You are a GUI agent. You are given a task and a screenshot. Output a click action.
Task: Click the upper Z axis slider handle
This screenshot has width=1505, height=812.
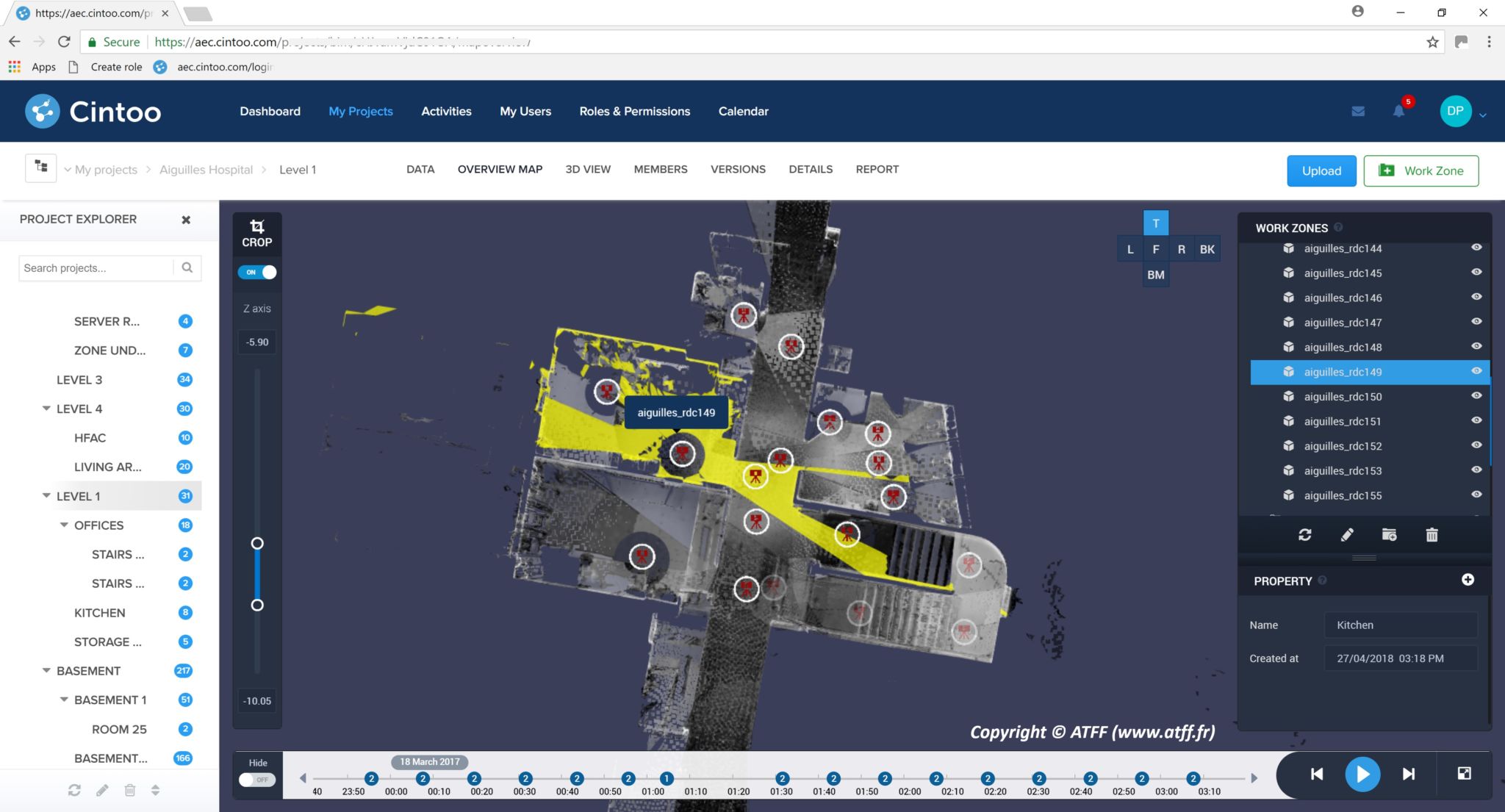pos(257,543)
